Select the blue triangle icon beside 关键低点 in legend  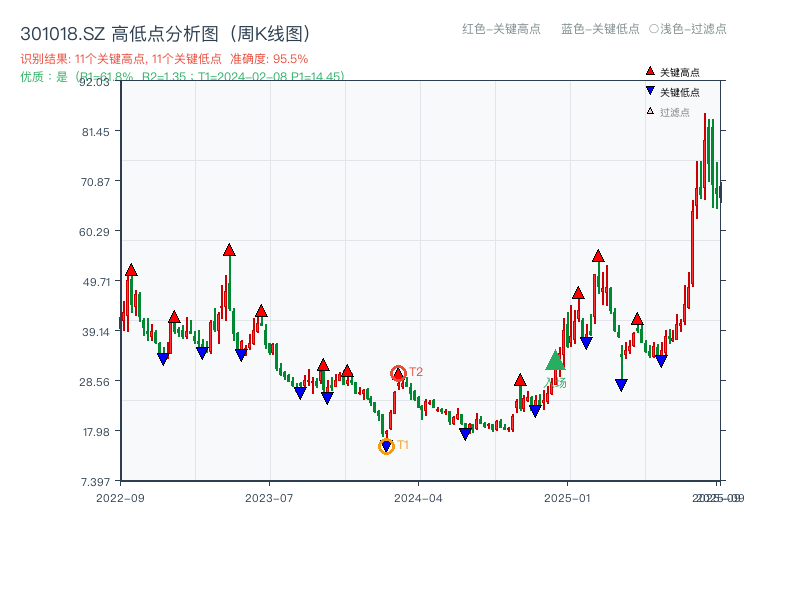click(650, 91)
